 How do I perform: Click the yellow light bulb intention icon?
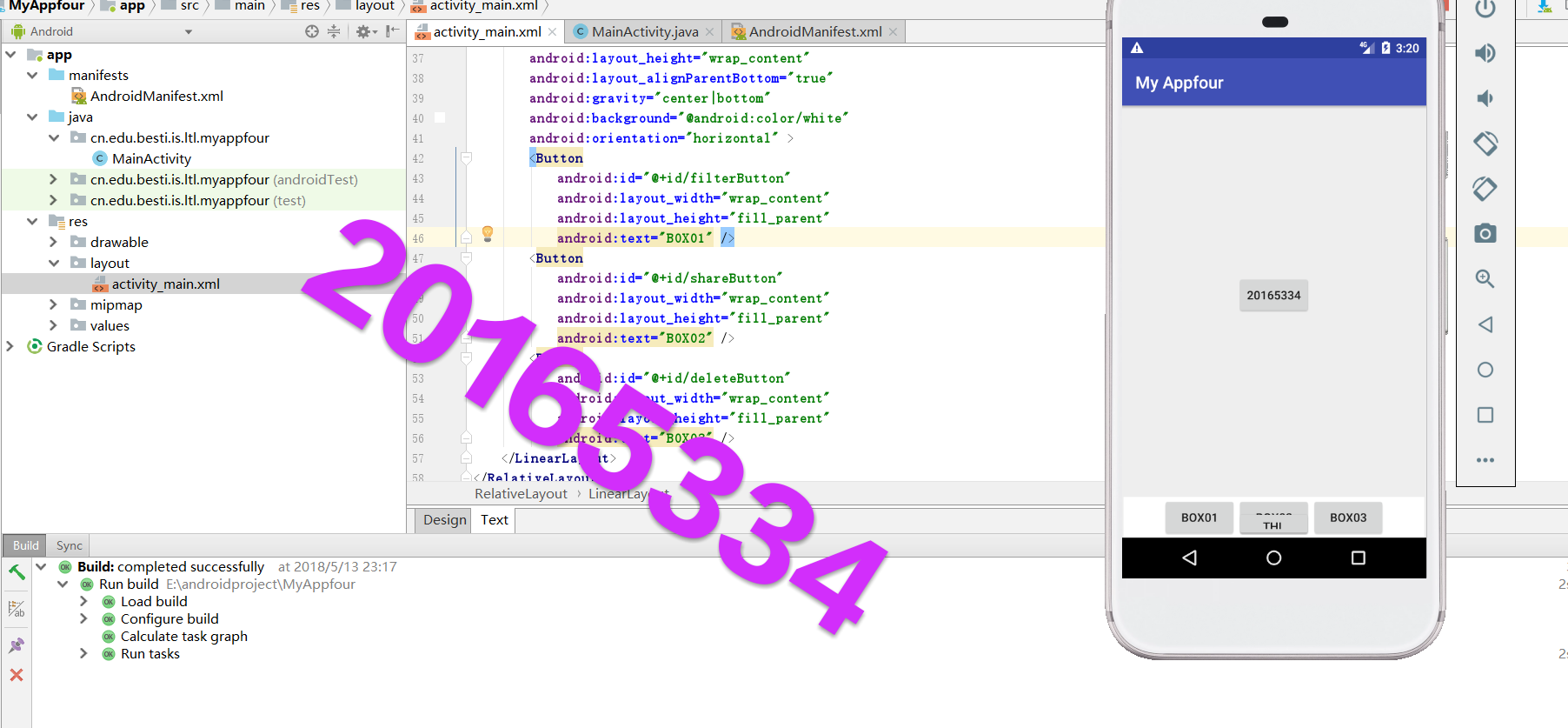[488, 233]
